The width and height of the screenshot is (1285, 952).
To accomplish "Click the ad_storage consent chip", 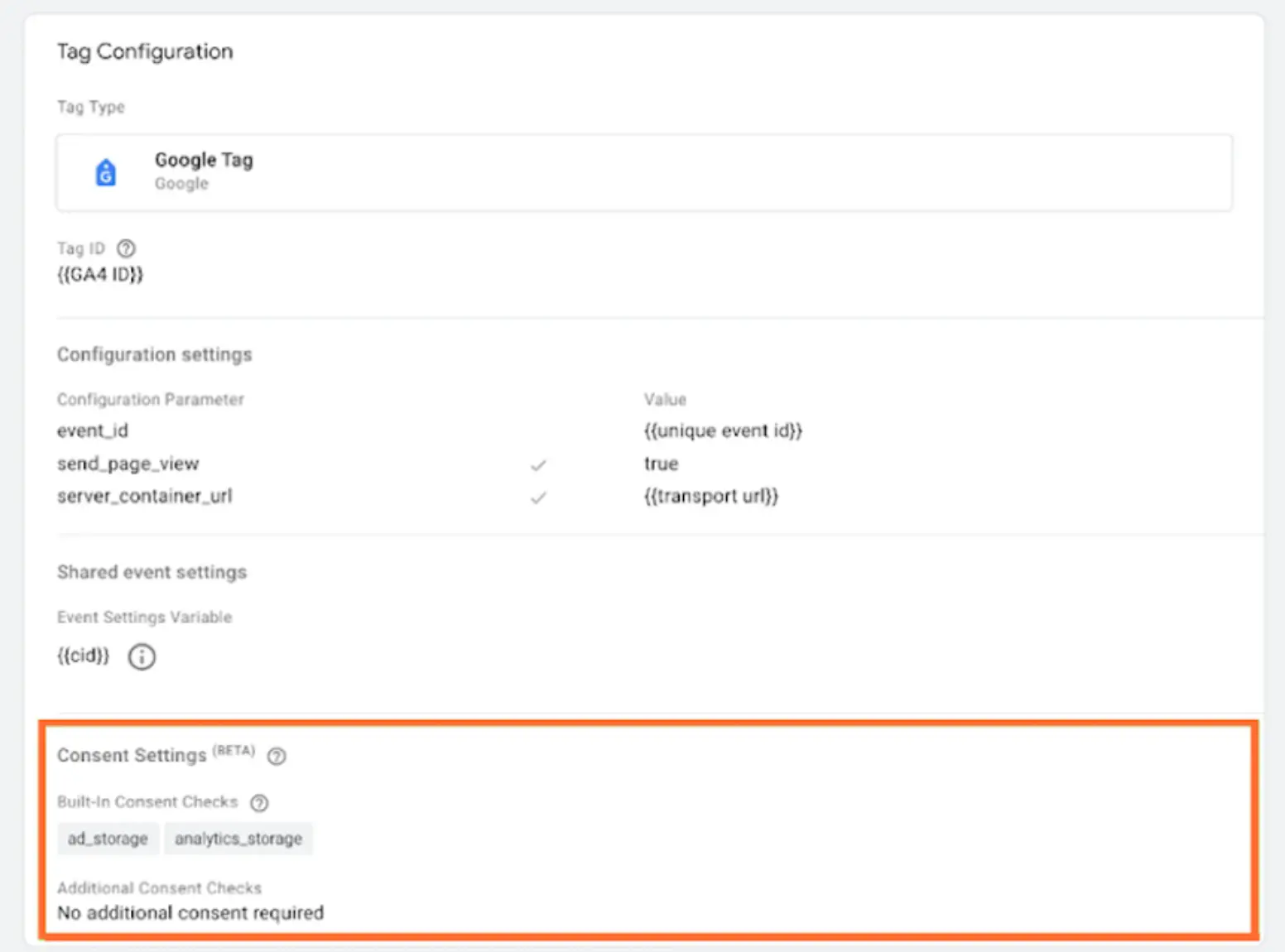I will (108, 839).
